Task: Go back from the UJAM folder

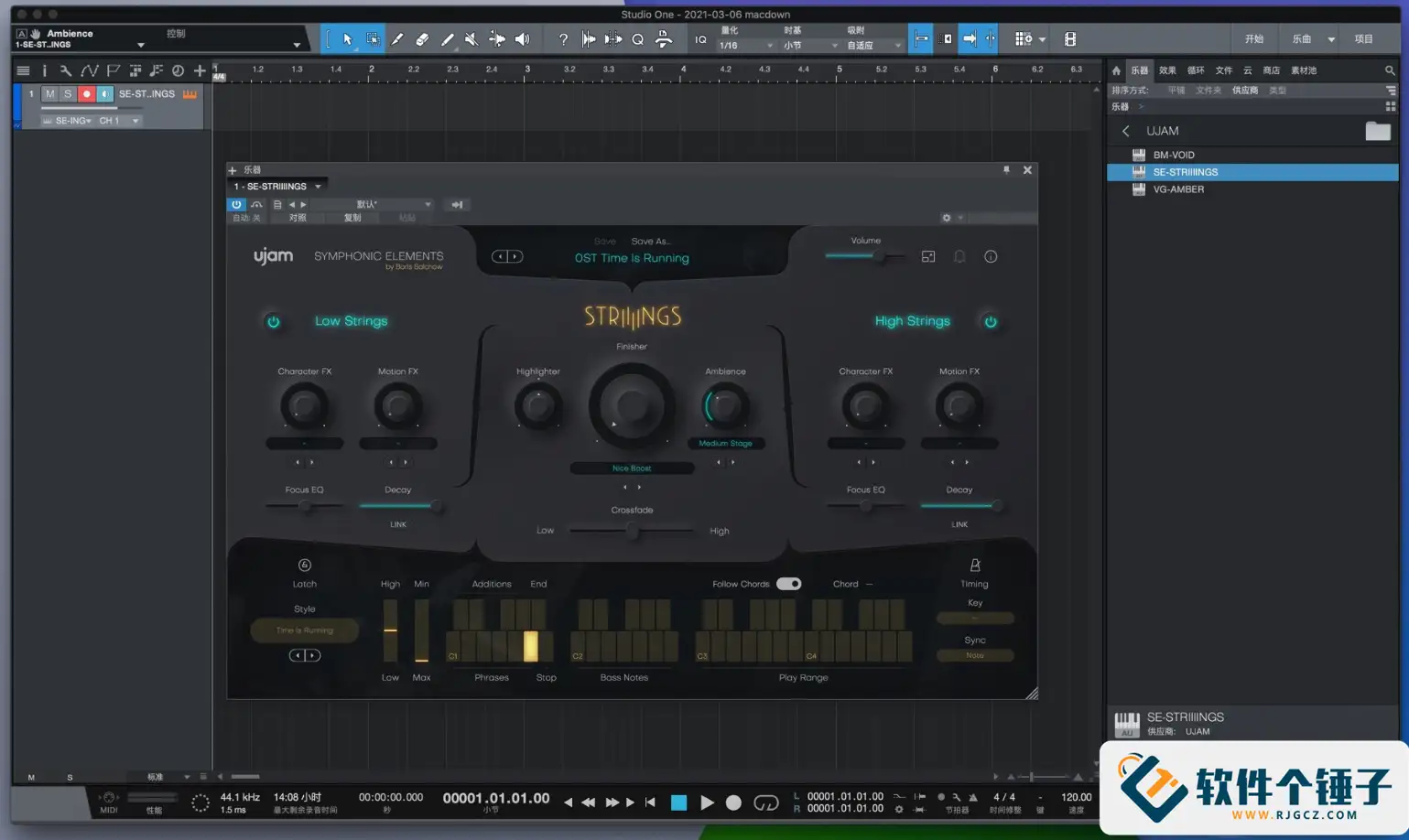Action: (x=1126, y=131)
